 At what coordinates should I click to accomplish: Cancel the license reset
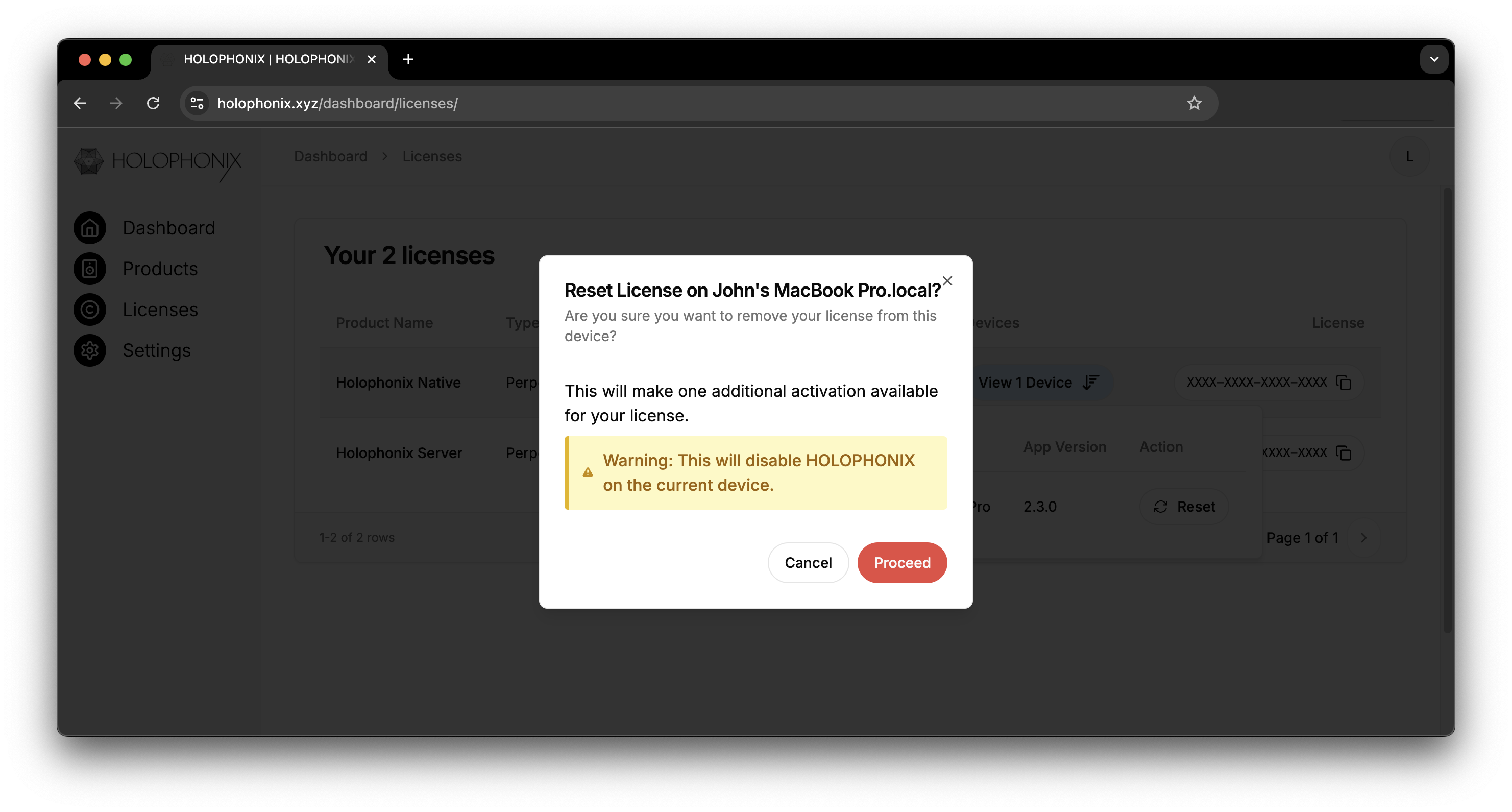[x=808, y=562]
